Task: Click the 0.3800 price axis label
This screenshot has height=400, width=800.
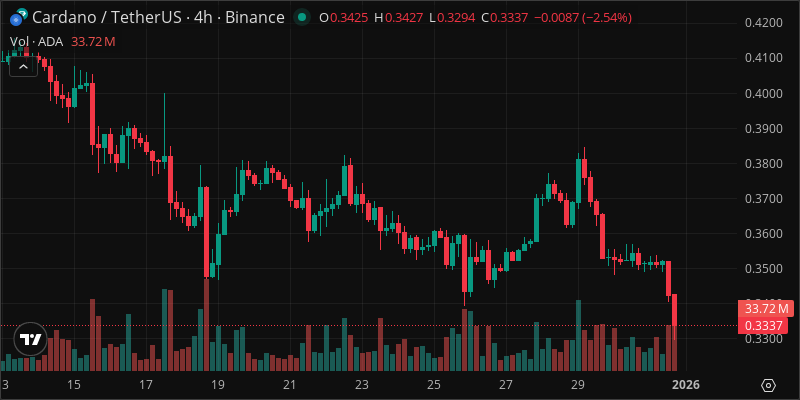Action: [x=762, y=164]
